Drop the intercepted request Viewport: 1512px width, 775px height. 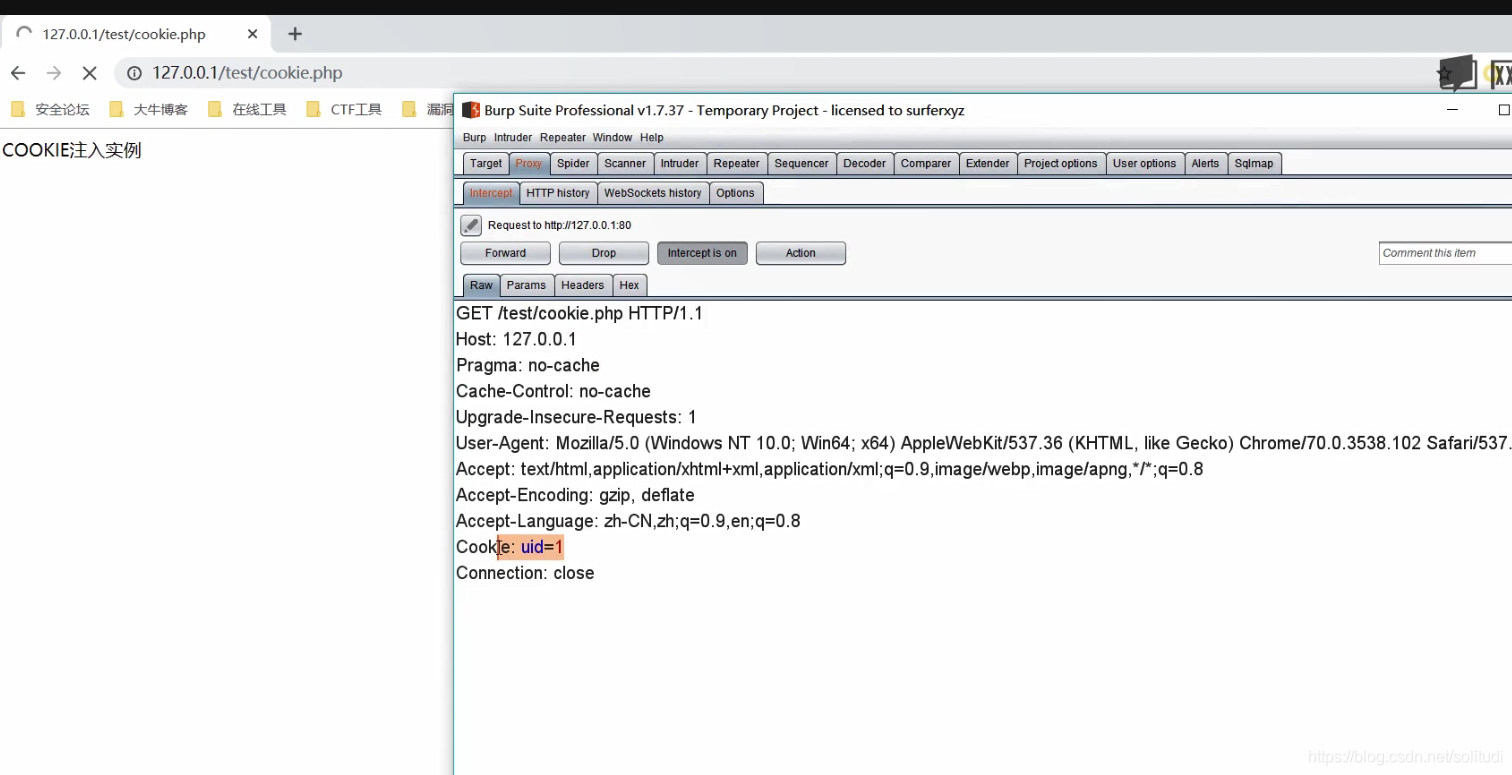pyautogui.click(x=604, y=253)
